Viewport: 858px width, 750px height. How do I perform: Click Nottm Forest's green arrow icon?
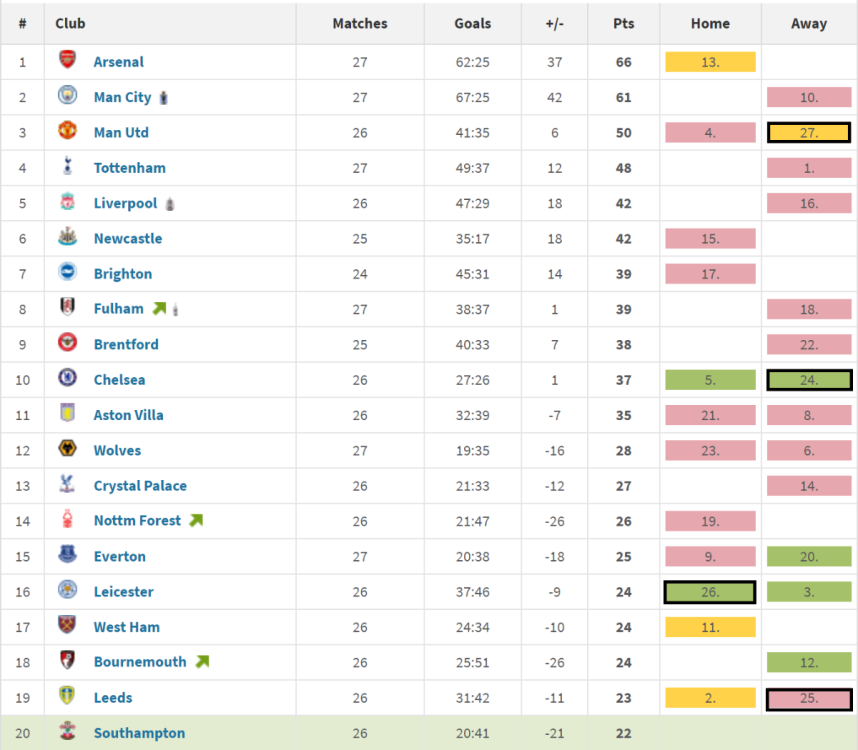point(196,521)
